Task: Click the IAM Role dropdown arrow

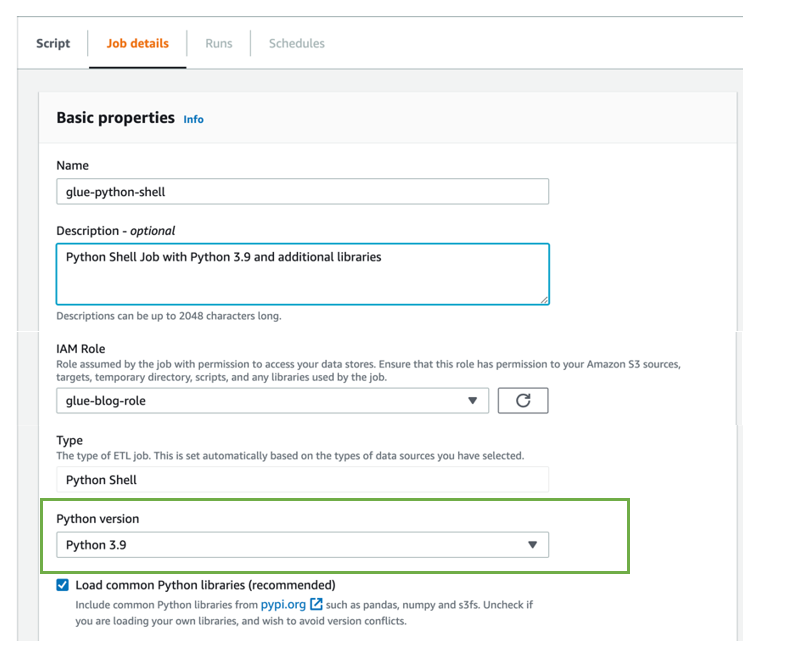Action: pyautogui.click(x=473, y=401)
